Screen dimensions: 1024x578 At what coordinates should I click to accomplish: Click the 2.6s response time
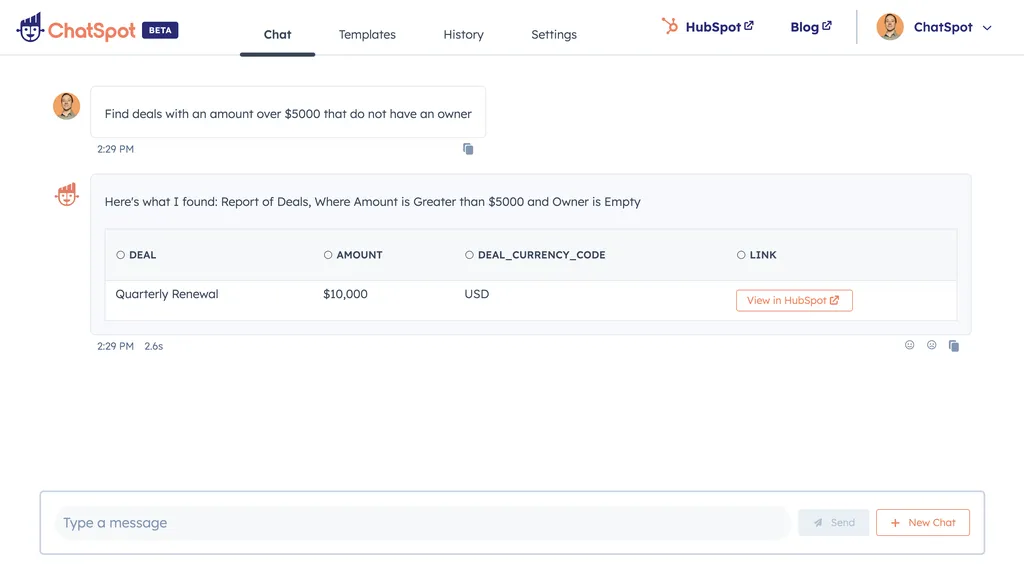tap(154, 346)
